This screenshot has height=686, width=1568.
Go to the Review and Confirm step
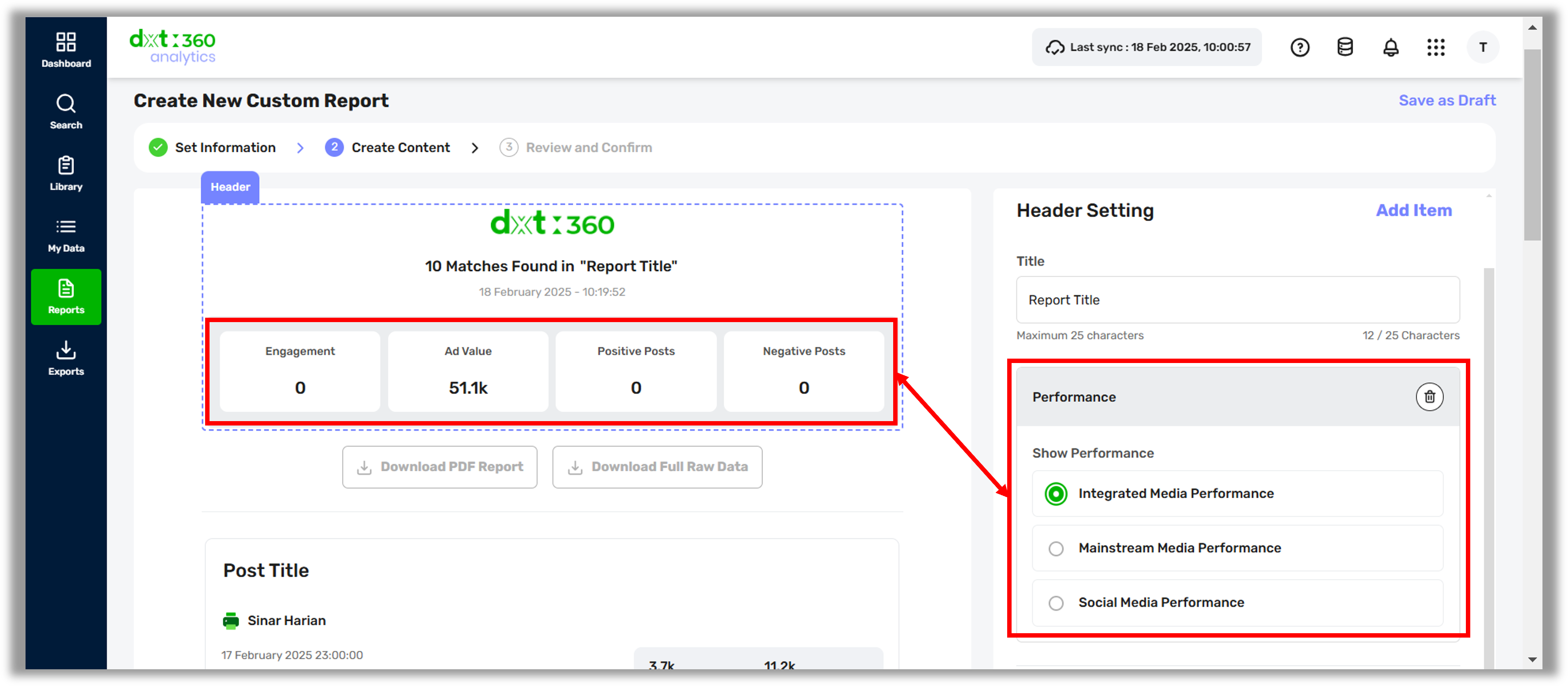click(589, 147)
